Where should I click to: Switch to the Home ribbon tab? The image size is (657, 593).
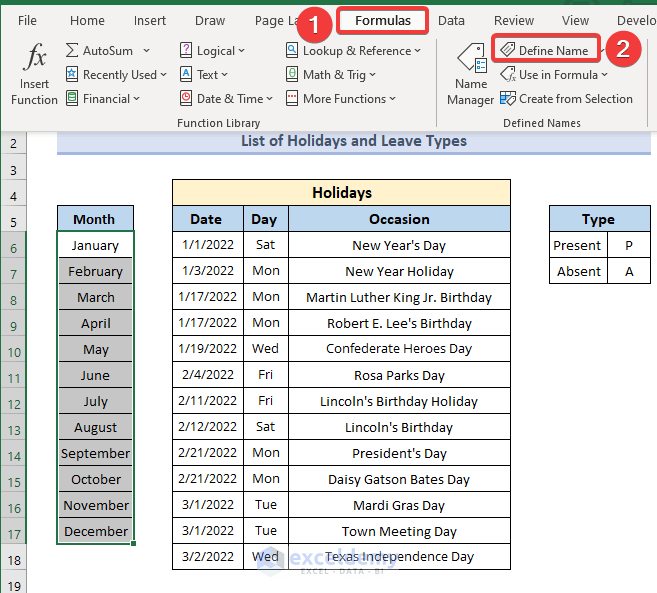[87, 21]
